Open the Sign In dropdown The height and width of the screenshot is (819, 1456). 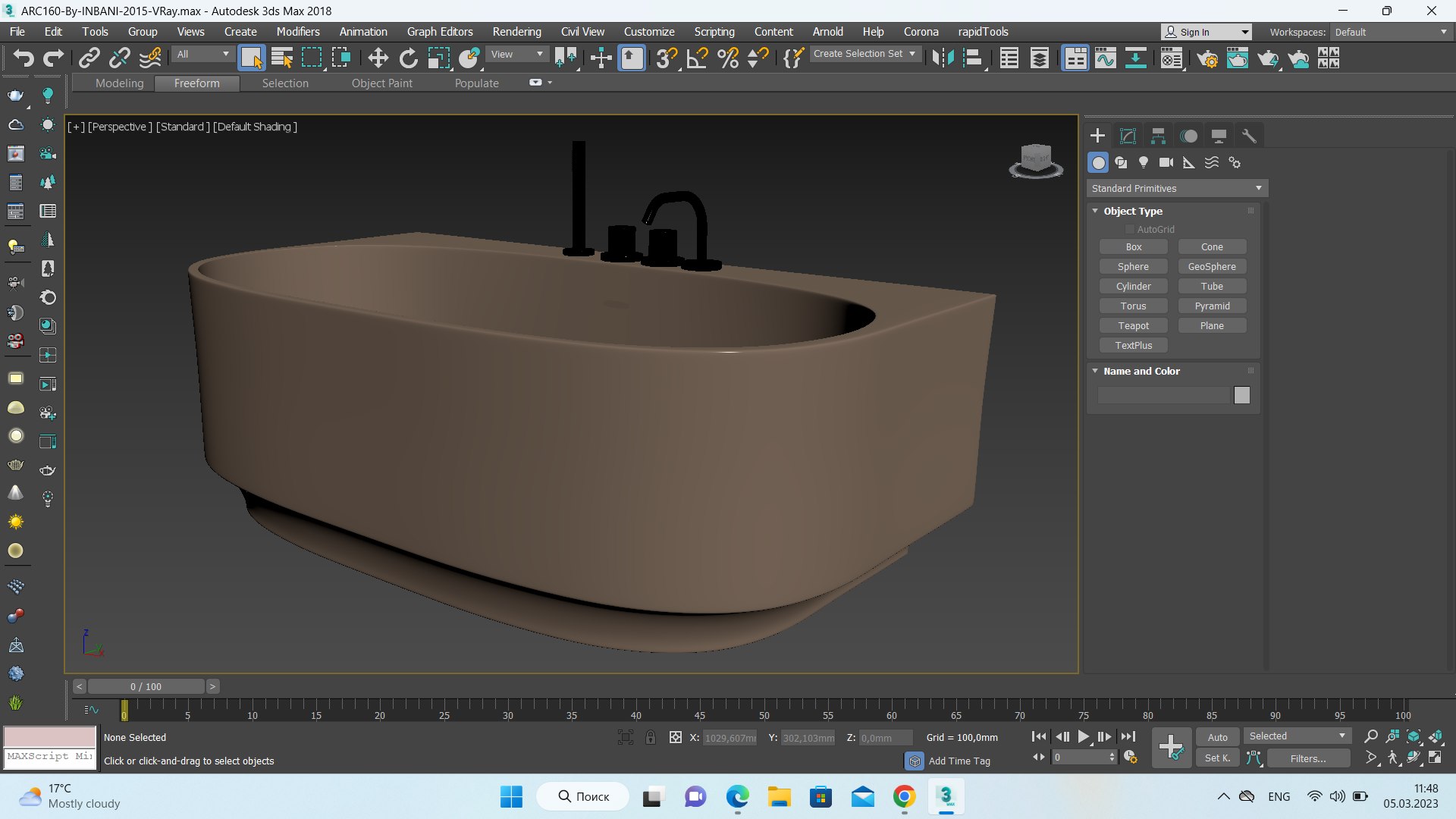tap(1207, 32)
